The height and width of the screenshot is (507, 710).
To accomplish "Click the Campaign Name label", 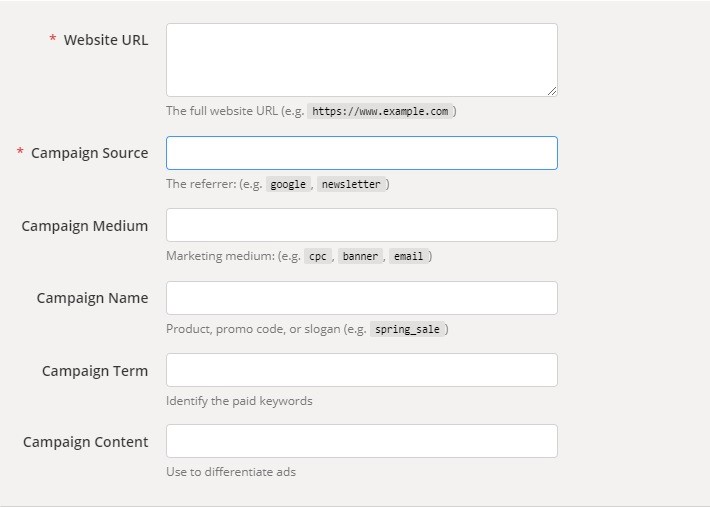I will [x=92, y=298].
